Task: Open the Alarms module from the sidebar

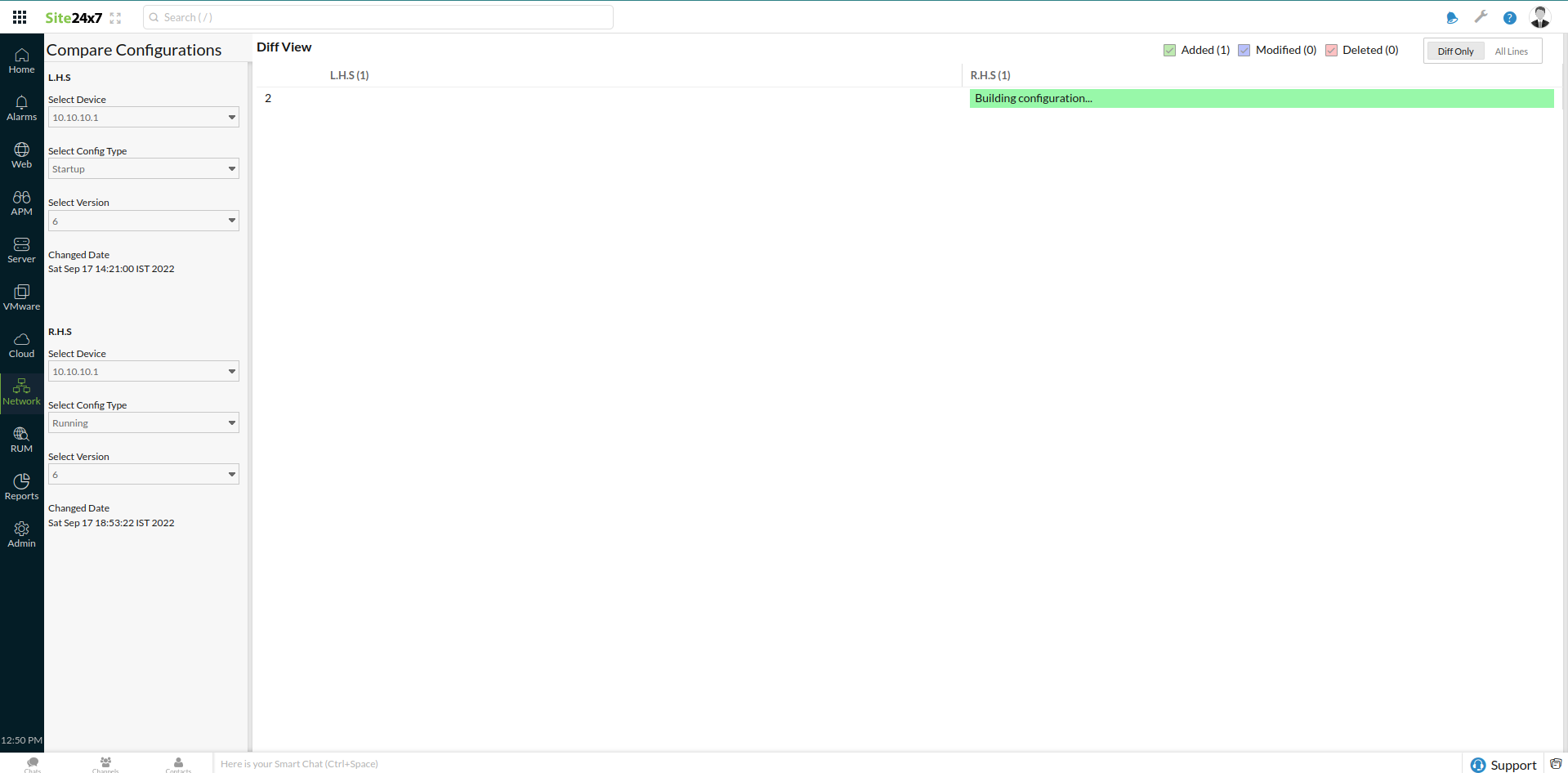Action: (21, 109)
